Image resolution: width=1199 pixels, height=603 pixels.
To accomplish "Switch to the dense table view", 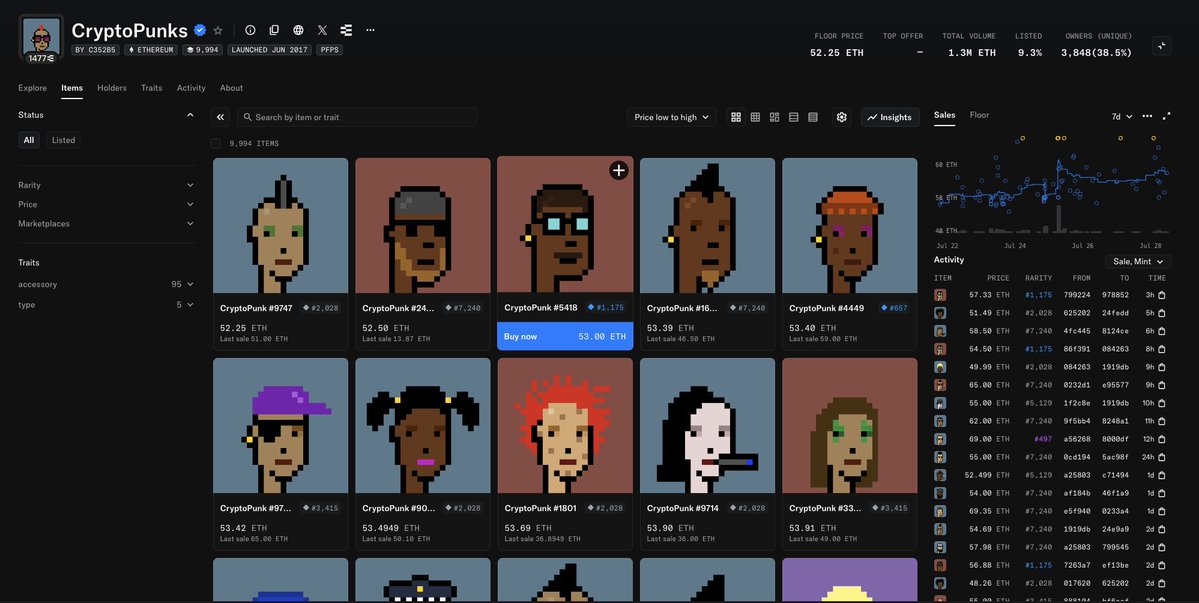I will [813, 117].
